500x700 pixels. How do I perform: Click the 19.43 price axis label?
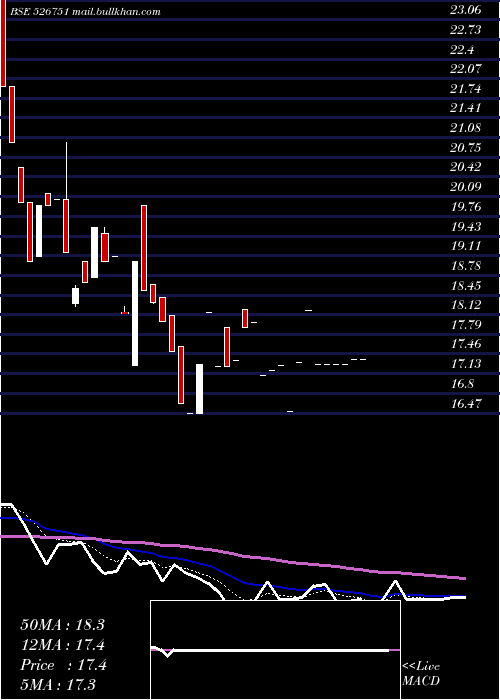[x=466, y=226]
